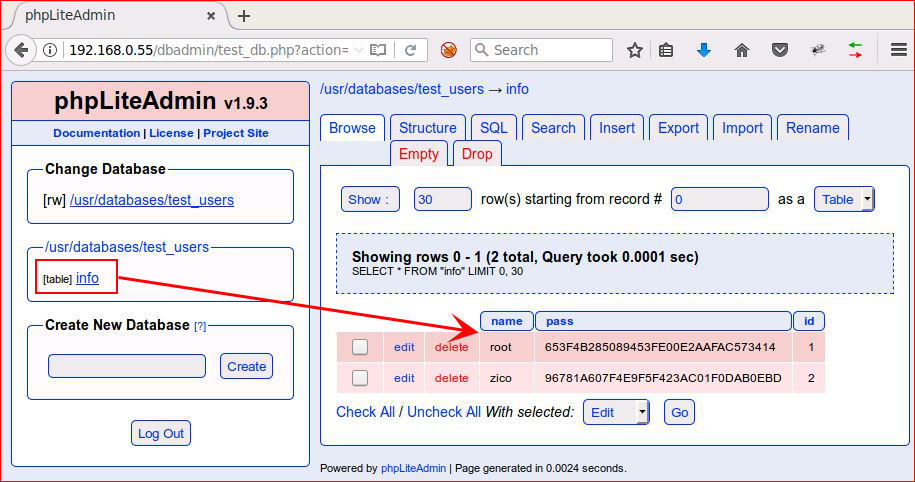The image size is (915, 482).
Task: Click edit link for zico row
Action: (404, 378)
